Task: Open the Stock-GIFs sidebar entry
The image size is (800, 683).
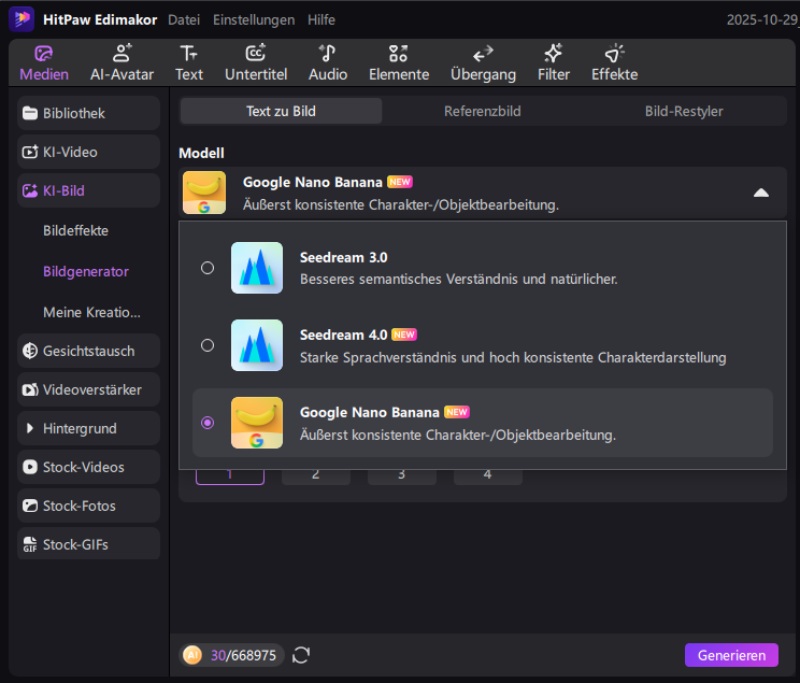Action: click(x=88, y=544)
